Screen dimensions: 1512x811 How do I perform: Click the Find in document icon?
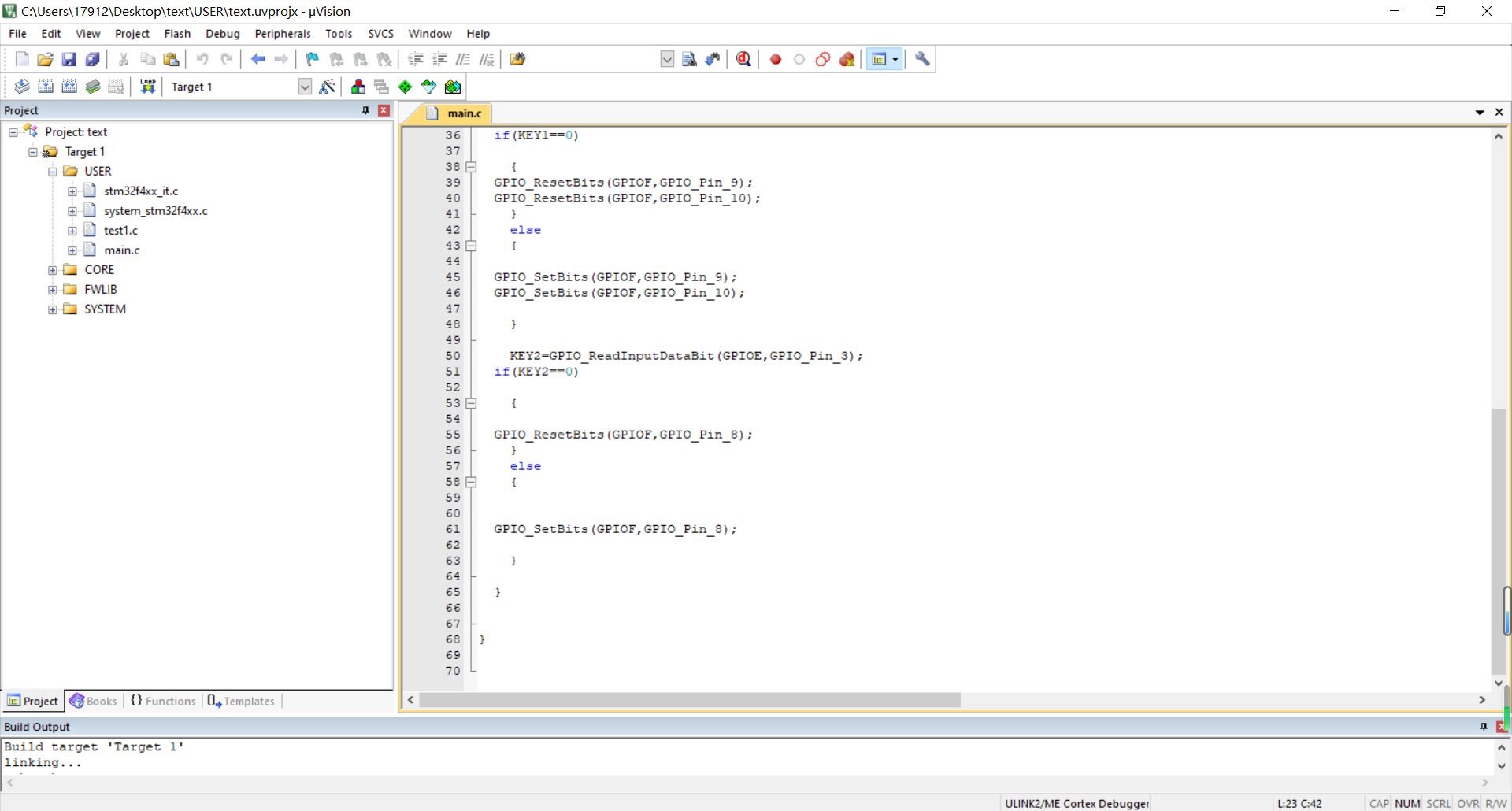coord(689,59)
